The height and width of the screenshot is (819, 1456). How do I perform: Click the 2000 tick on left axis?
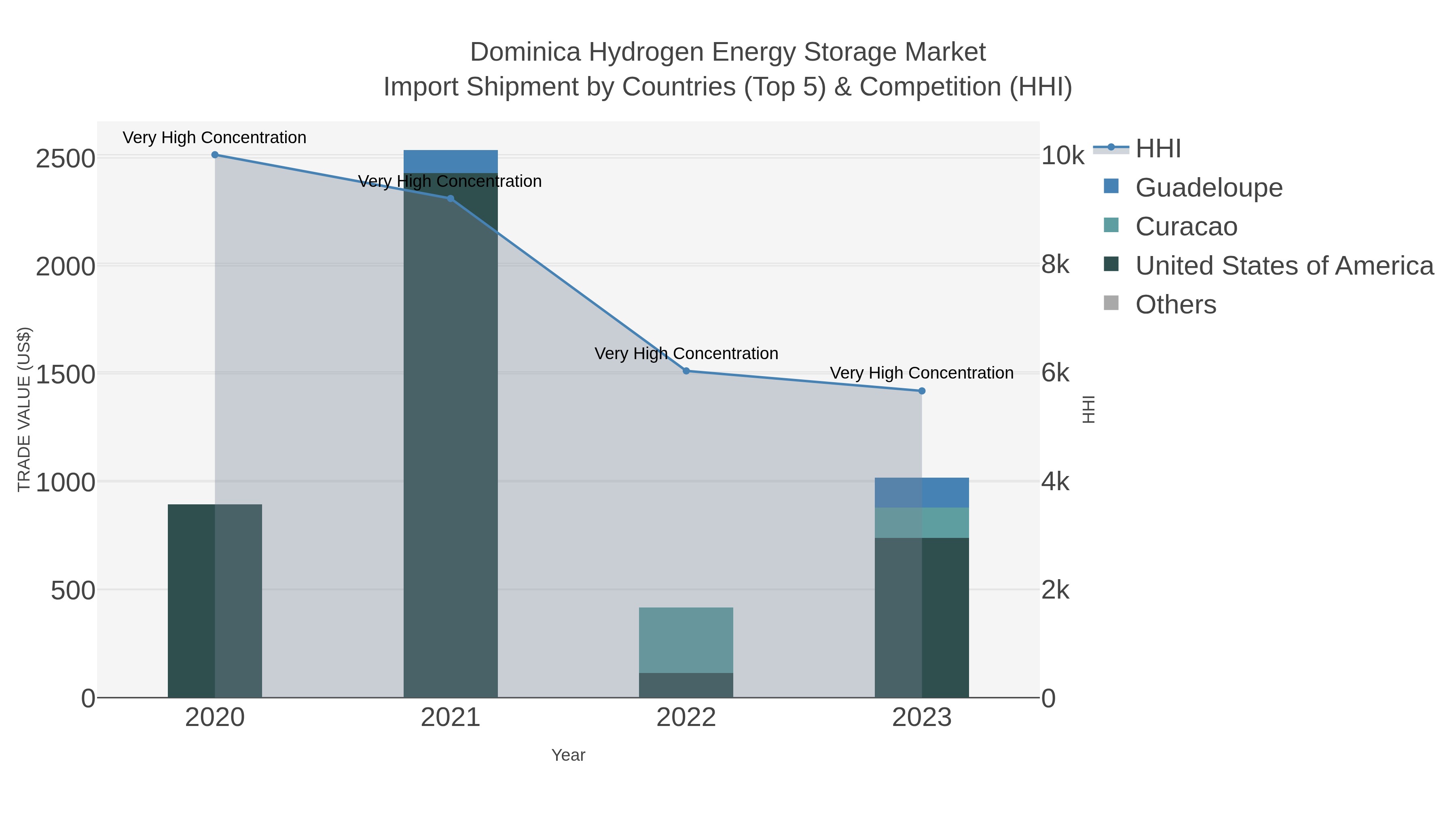click(x=66, y=267)
